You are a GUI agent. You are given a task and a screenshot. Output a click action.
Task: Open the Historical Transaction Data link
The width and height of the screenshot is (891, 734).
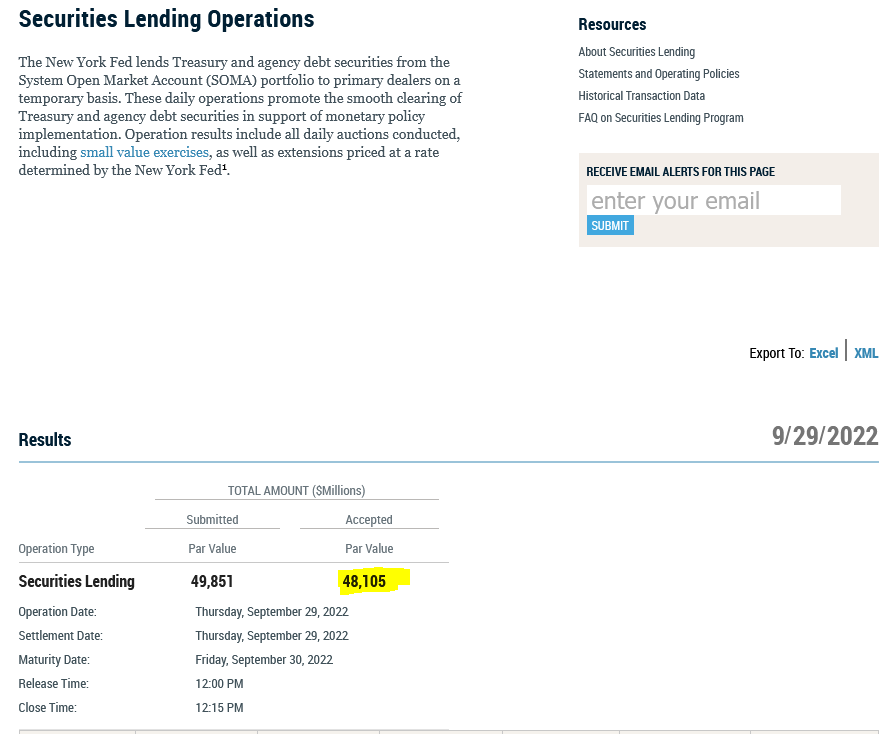point(642,96)
